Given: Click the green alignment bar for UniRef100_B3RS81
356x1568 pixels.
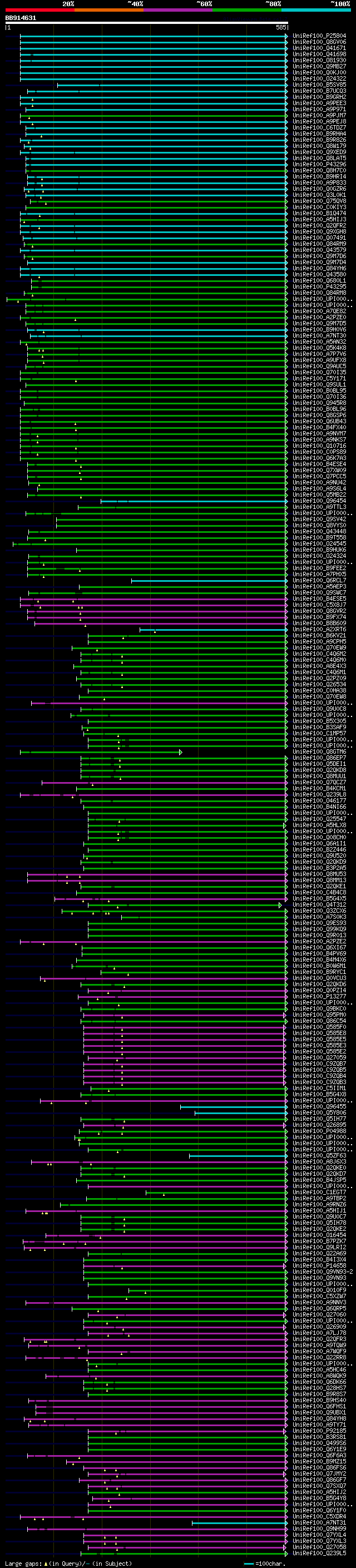Looking at the screenshot, I should tap(187, 1437).
